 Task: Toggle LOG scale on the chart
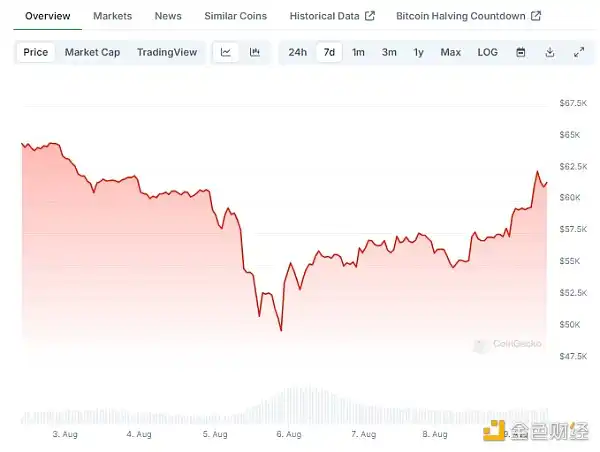[x=487, y=52]
